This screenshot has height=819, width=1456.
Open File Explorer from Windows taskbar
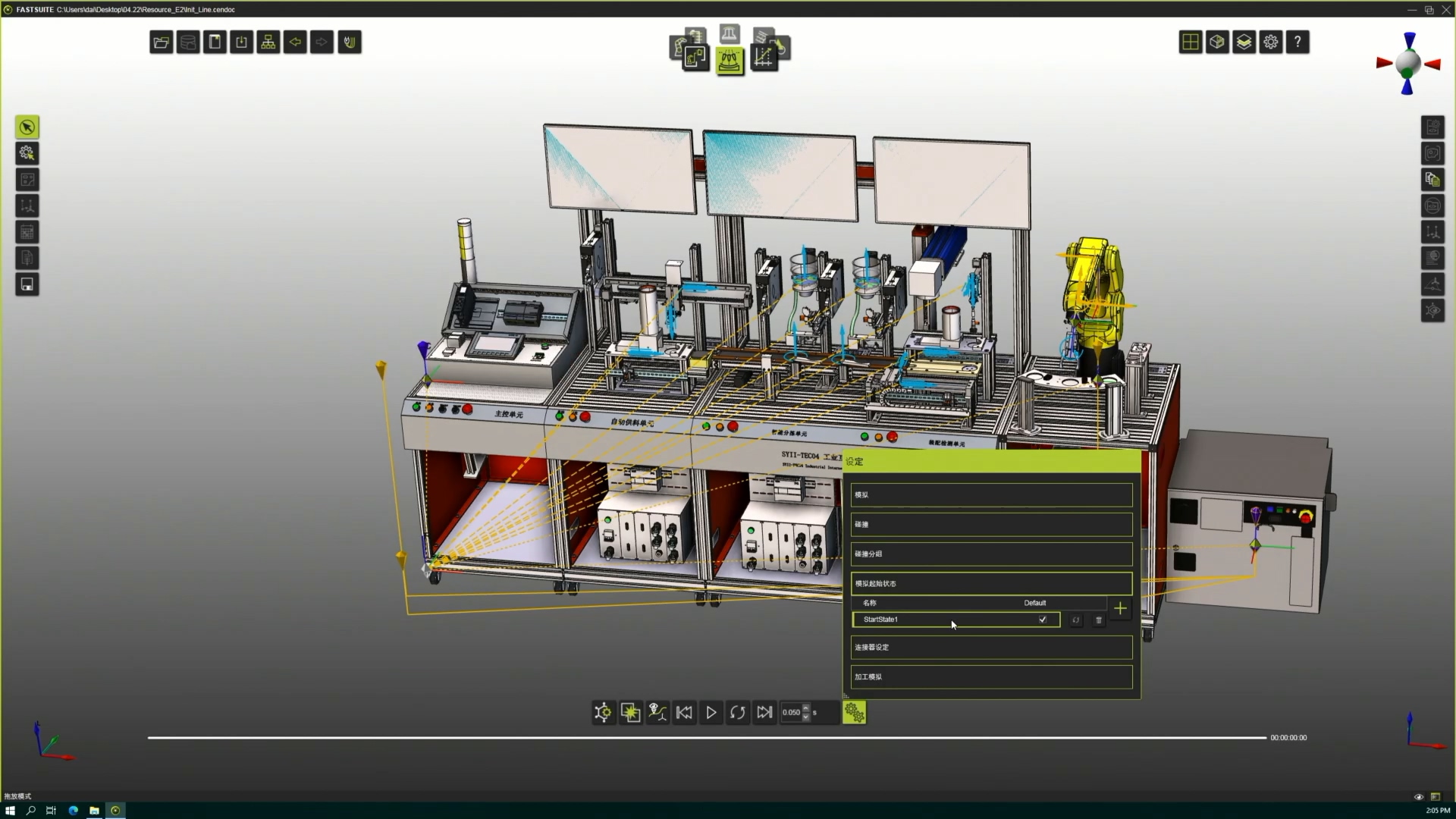(94, 811)
